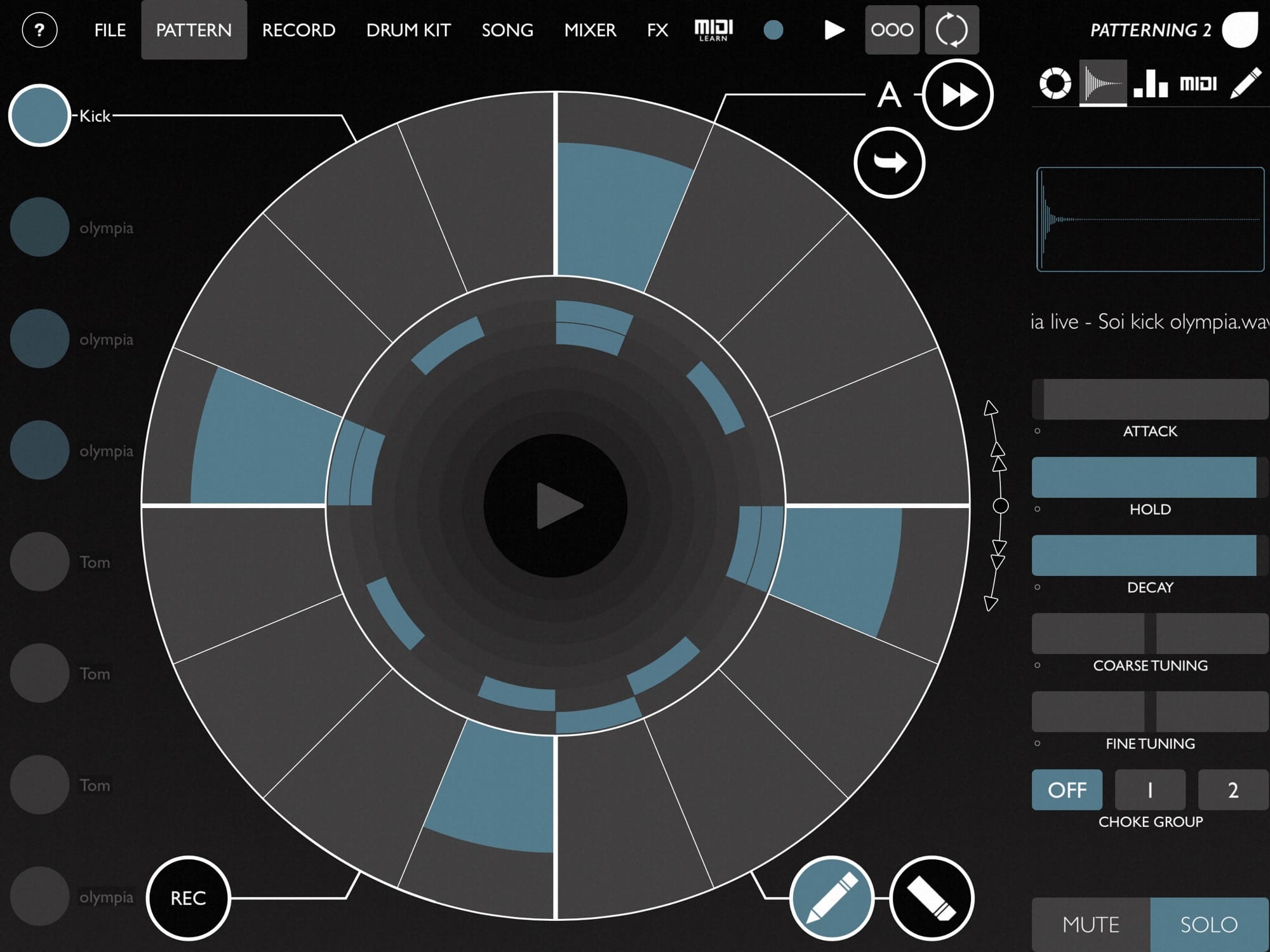
Task: Tap the center play button of the wheel
Action: (556, 506)
